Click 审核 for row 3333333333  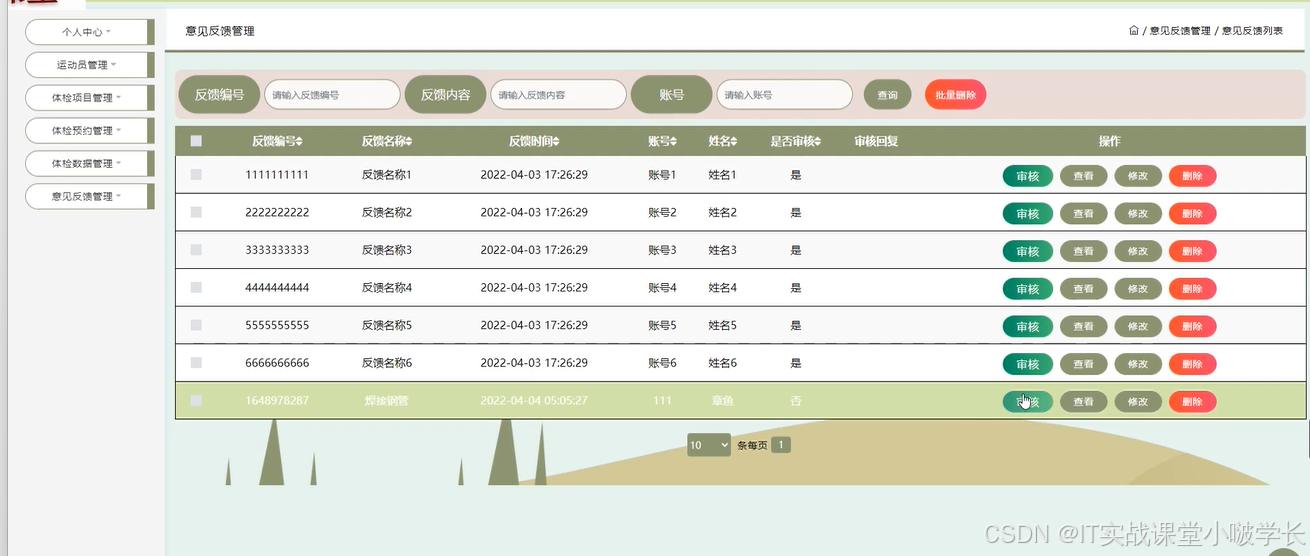[x=1027, y=251]
